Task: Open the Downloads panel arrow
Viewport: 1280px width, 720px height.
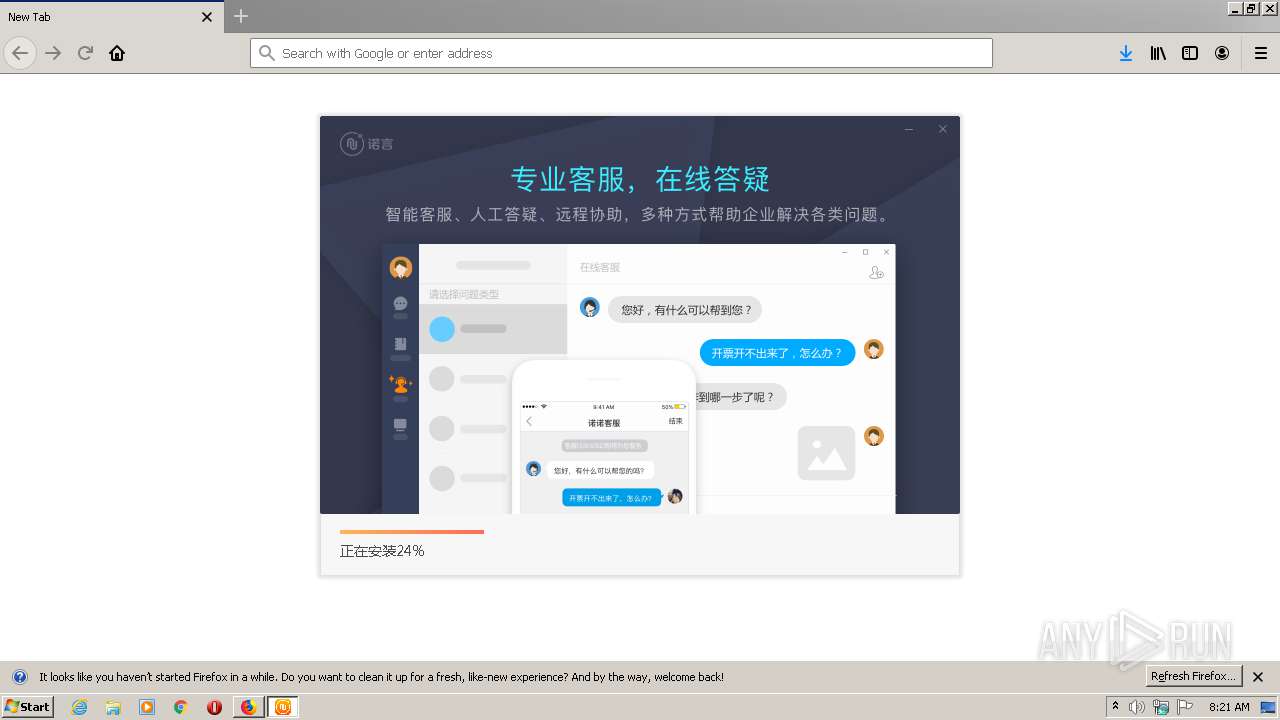Action: click(x=1126, y=53)
